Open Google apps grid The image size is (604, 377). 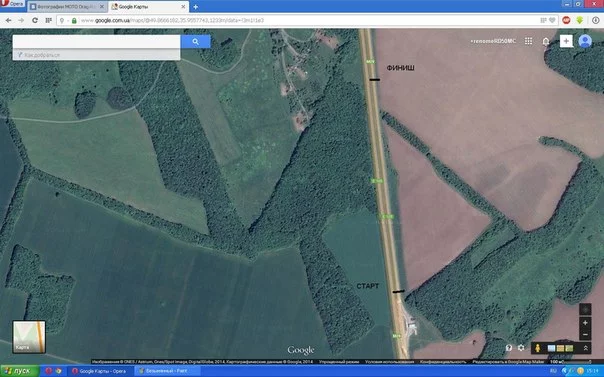[x=528, y=41]
